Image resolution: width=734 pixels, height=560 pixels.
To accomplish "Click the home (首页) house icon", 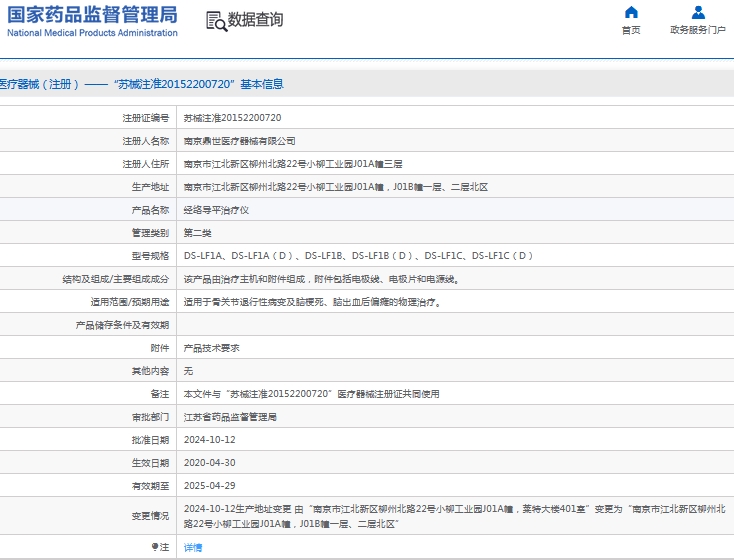I will click(631, 12).
